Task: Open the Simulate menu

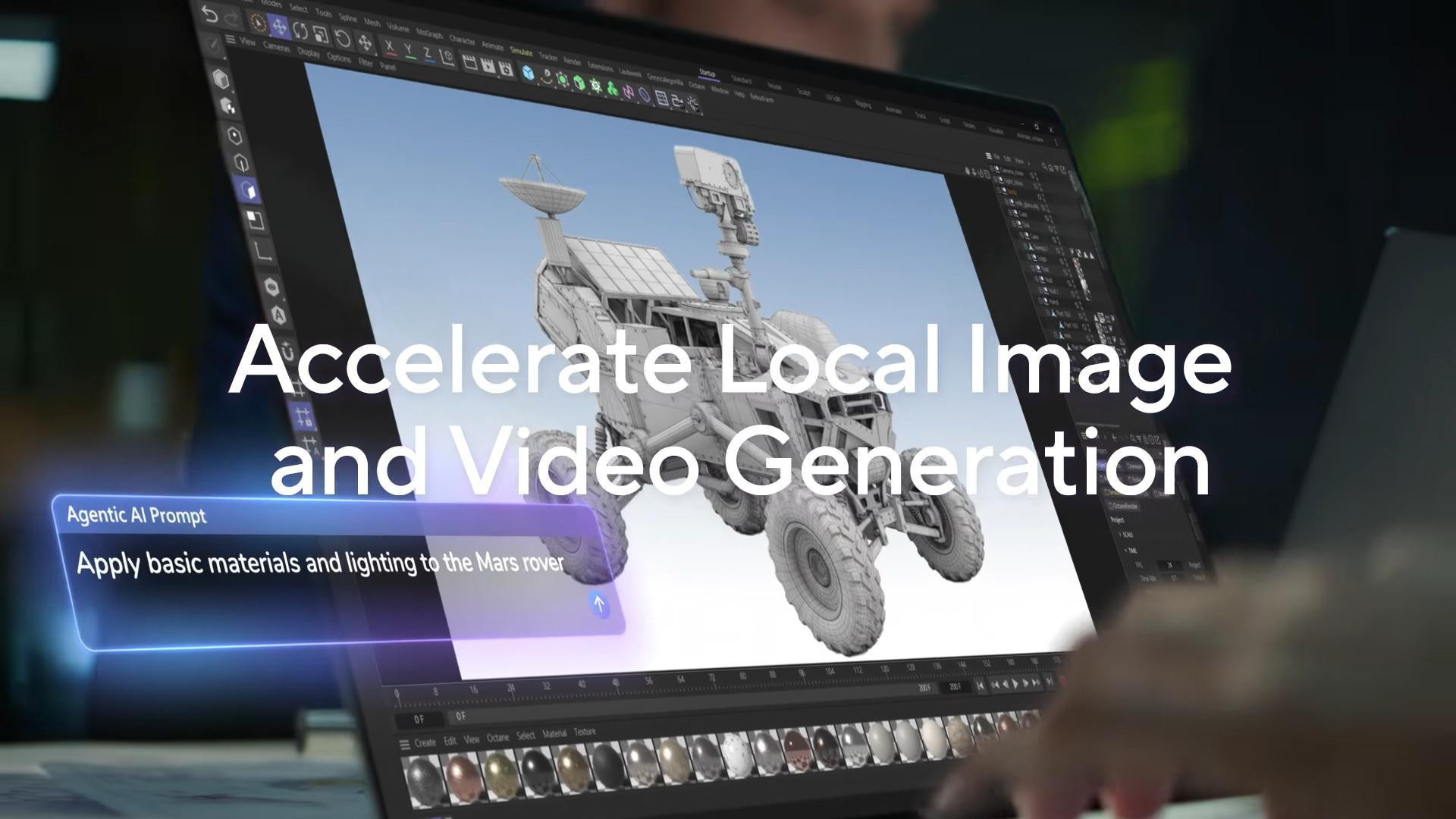Action: pos(521,52)
